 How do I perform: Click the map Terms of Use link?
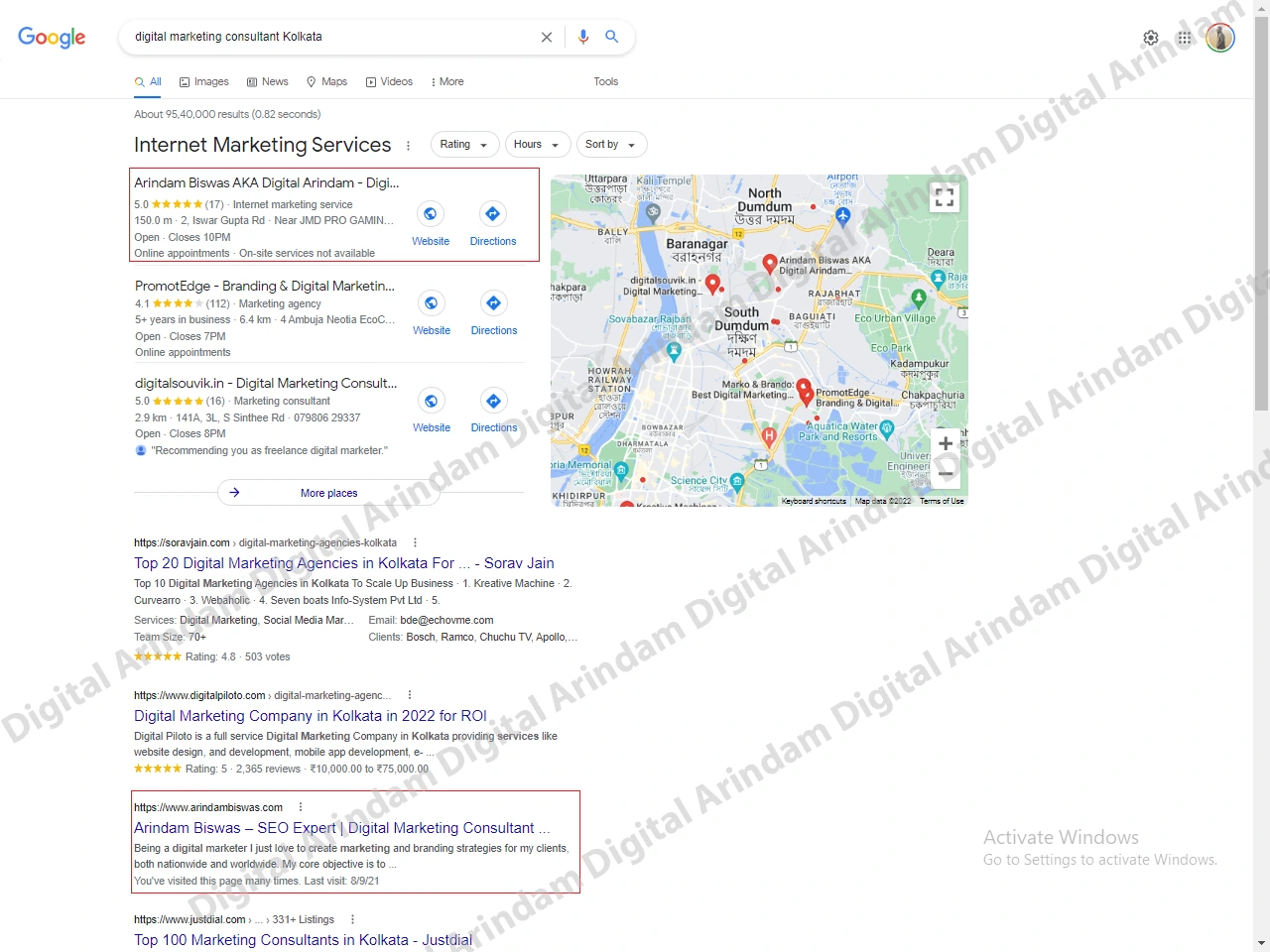coord(942,501)
